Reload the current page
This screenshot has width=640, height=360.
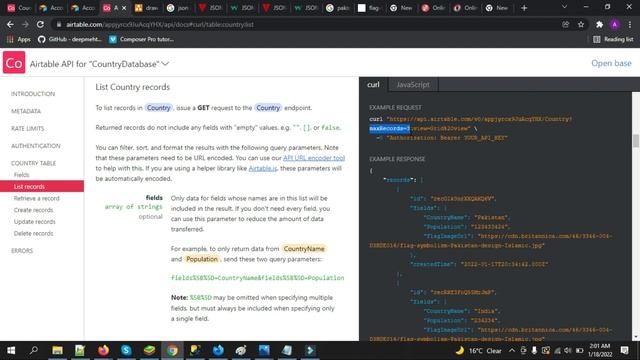tap(40, 24)
